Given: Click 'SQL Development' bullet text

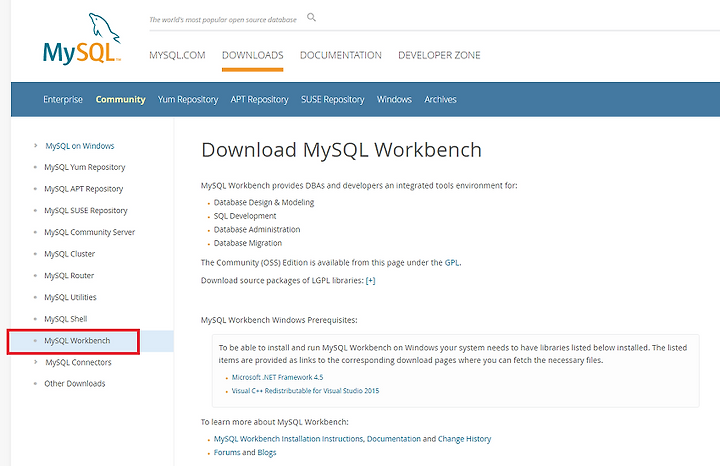Looking at the screenshot, I should (x=245, y=216).
